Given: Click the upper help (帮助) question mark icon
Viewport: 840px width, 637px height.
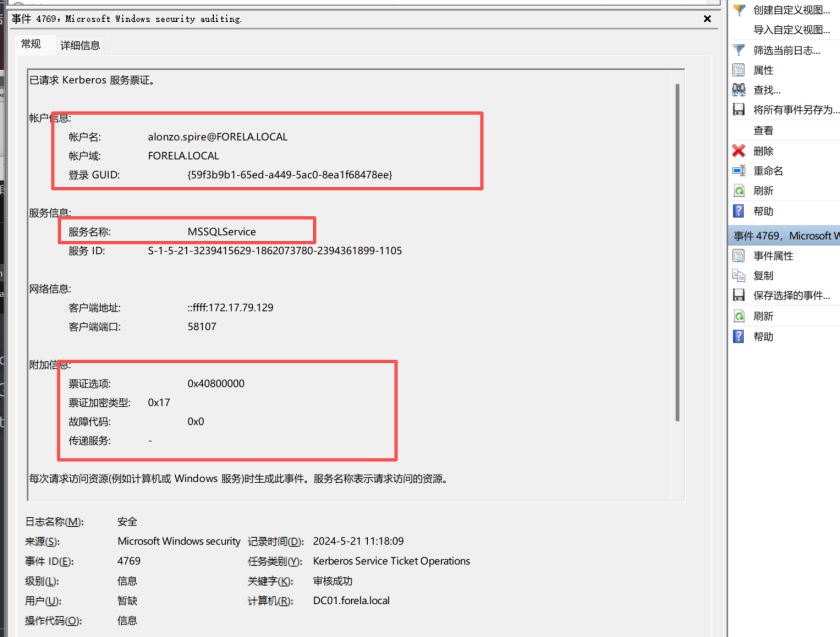Looking at the screenshot, I should 739,211.
